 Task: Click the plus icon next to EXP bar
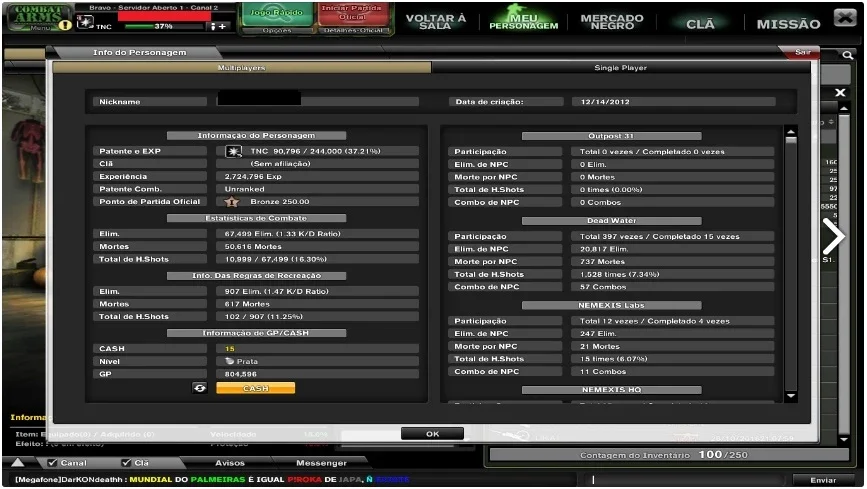[222, 26]
